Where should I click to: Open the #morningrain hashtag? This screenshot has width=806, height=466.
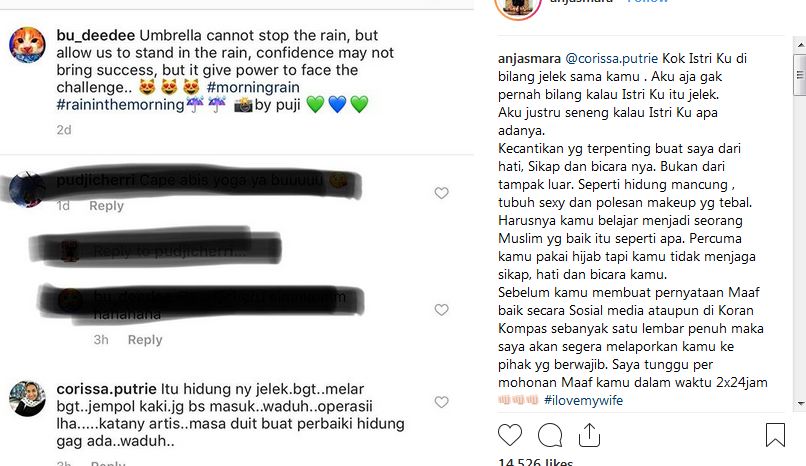coord(253,87)
